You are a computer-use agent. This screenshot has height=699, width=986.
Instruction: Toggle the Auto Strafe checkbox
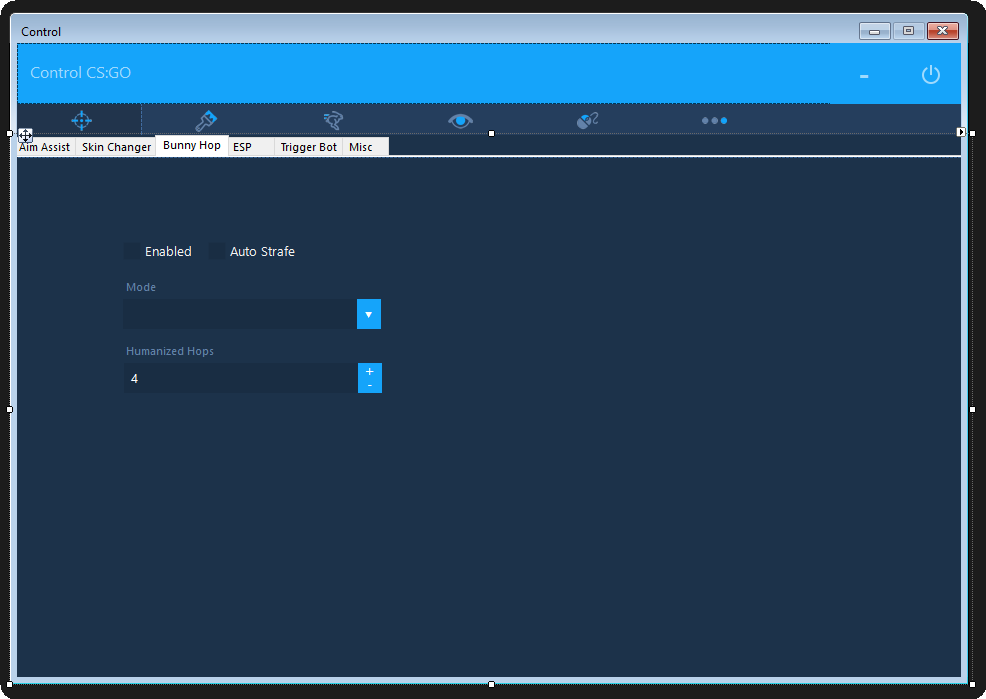pos(218,251)
